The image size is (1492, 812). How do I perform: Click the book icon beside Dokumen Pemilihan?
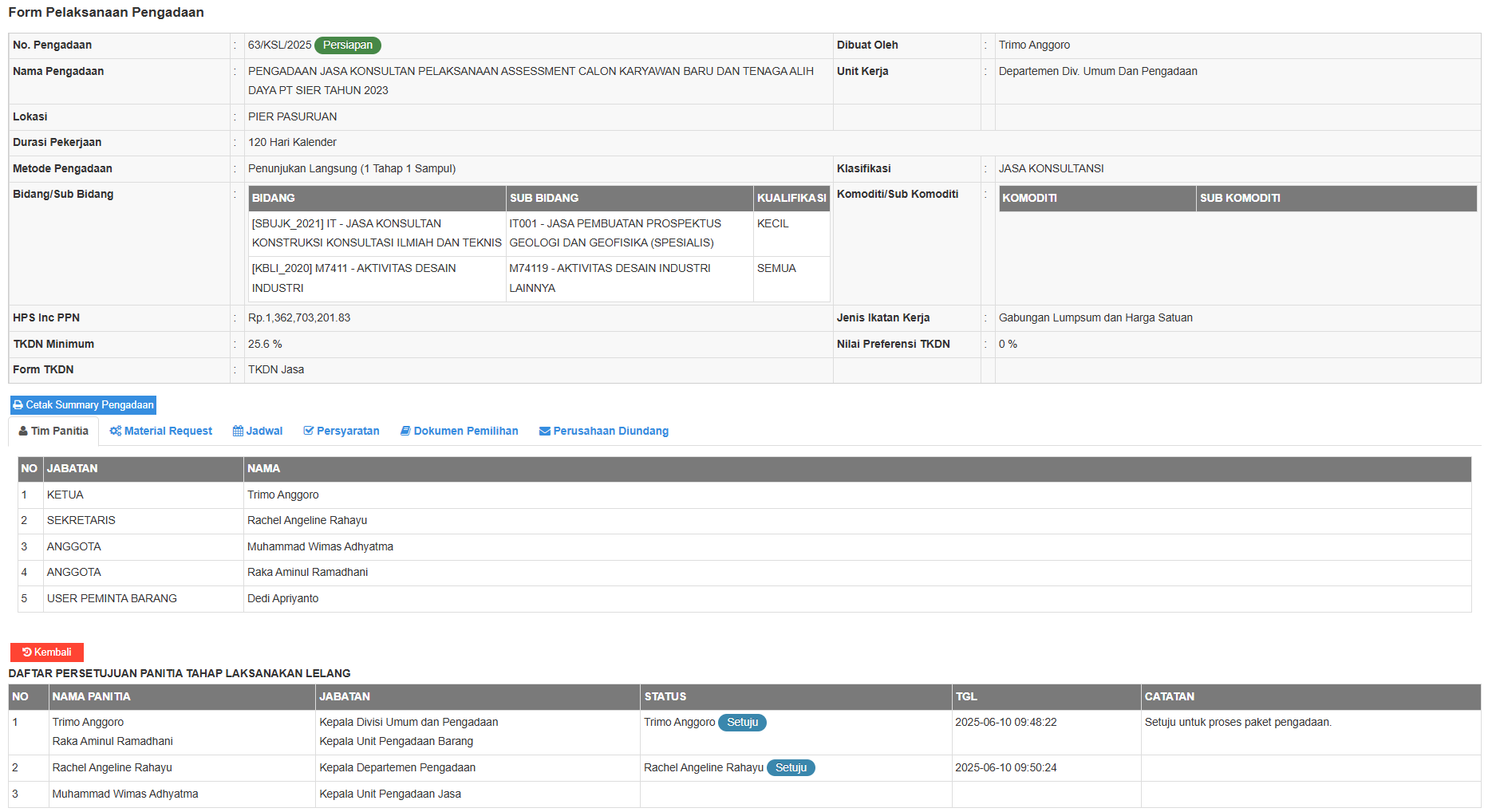point(405,432)
